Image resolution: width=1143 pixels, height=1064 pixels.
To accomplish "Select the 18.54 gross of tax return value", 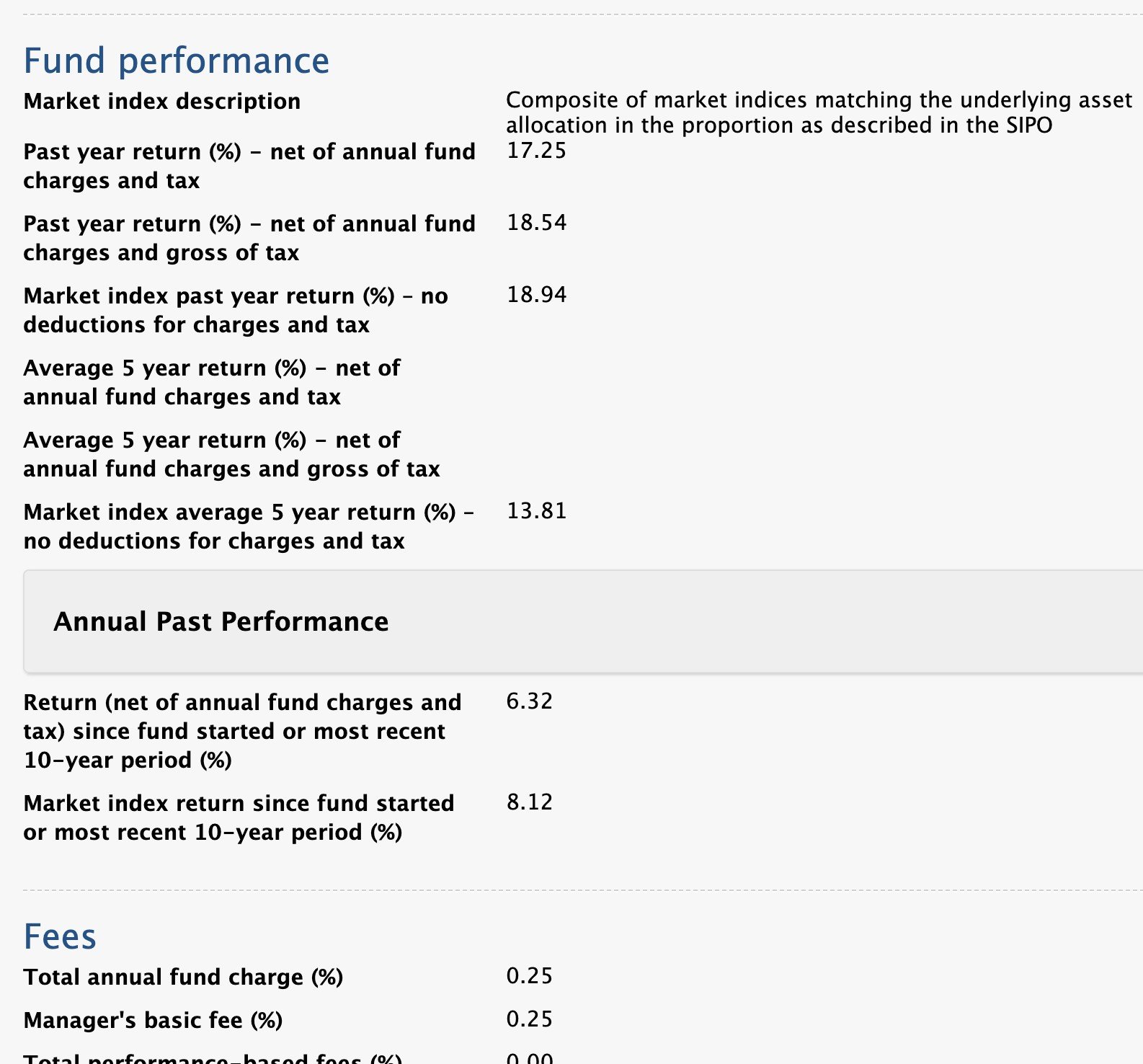I will pos(536,223).
